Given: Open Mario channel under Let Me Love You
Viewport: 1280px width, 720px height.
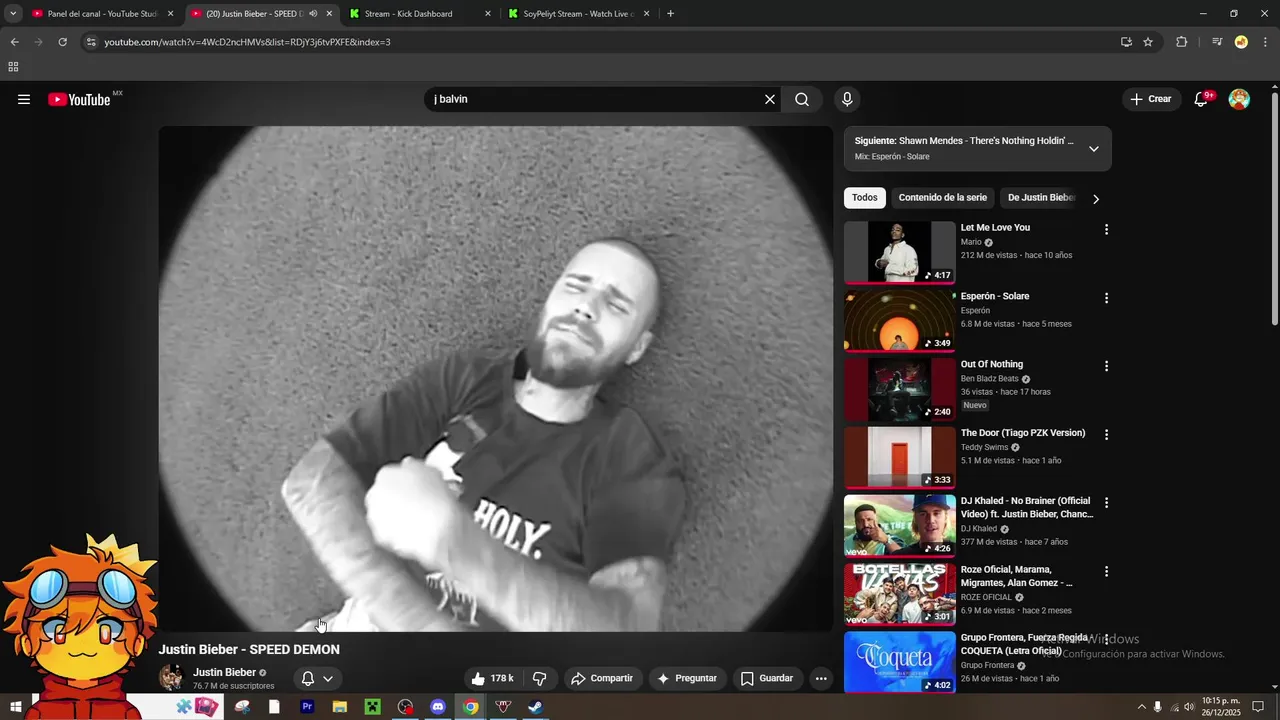Looking at the screenshot, I should [x=971, y=242].
